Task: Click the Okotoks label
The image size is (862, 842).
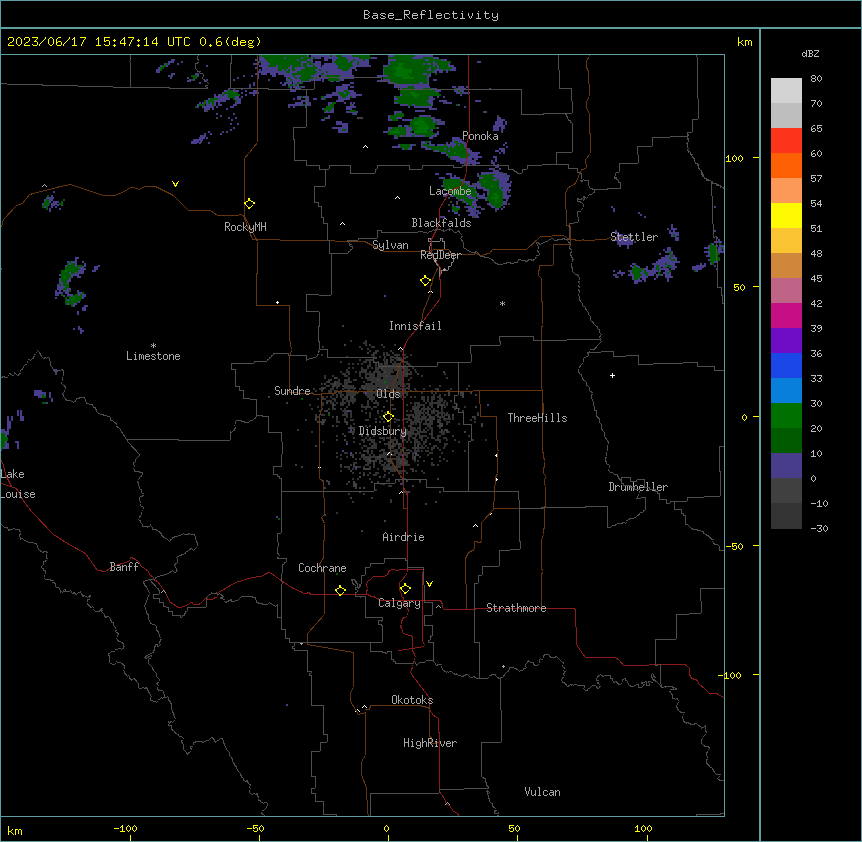Action: 412,700
